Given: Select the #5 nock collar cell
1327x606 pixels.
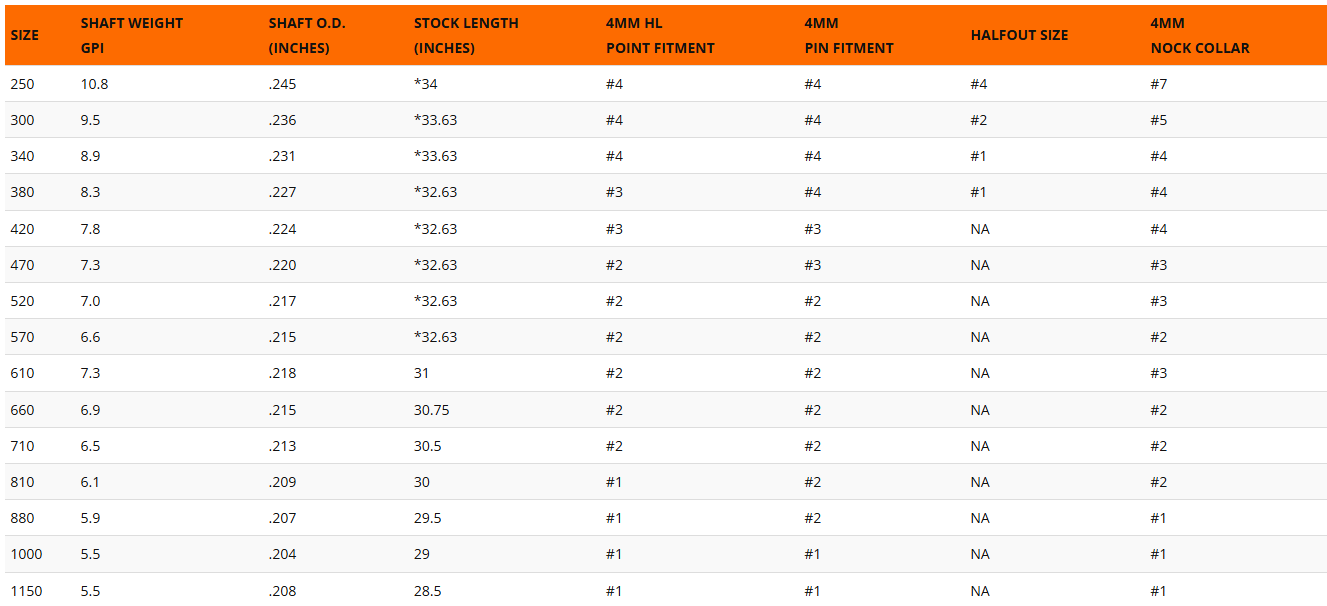Looking at the screenshot, I should pyautogui.click(x=1158, y=120).
